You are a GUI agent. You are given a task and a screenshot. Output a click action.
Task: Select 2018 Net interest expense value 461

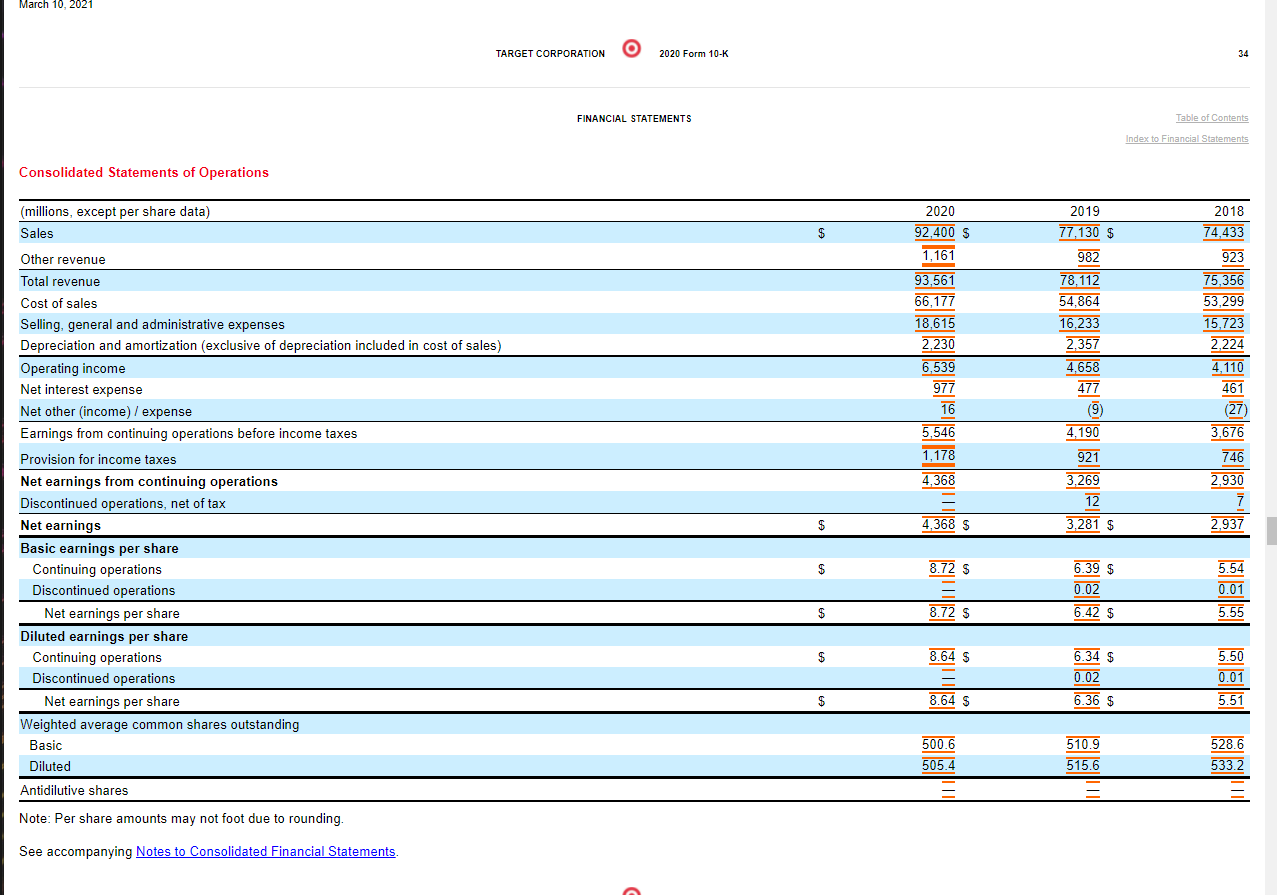coord(1233,389)
